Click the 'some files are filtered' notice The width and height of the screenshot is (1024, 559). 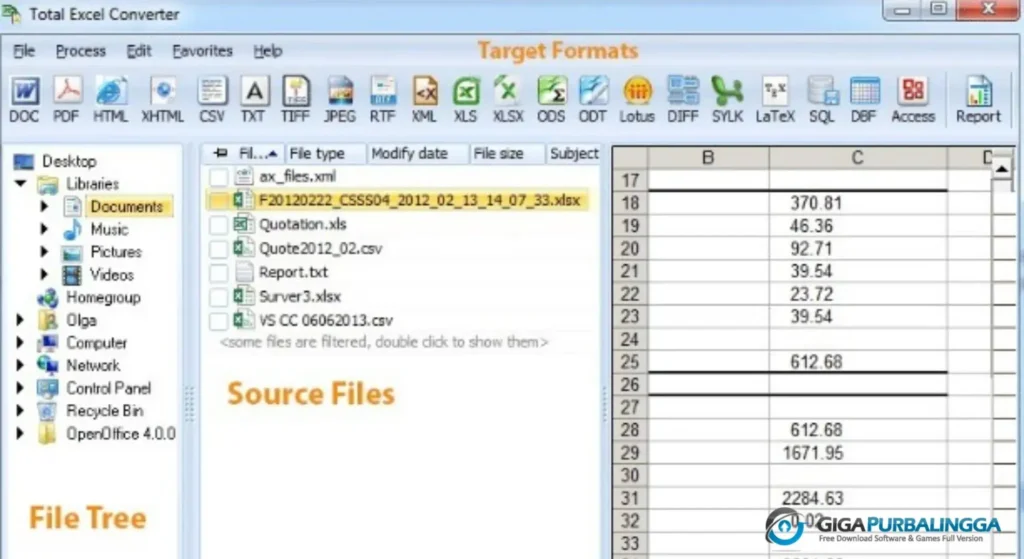384,342
